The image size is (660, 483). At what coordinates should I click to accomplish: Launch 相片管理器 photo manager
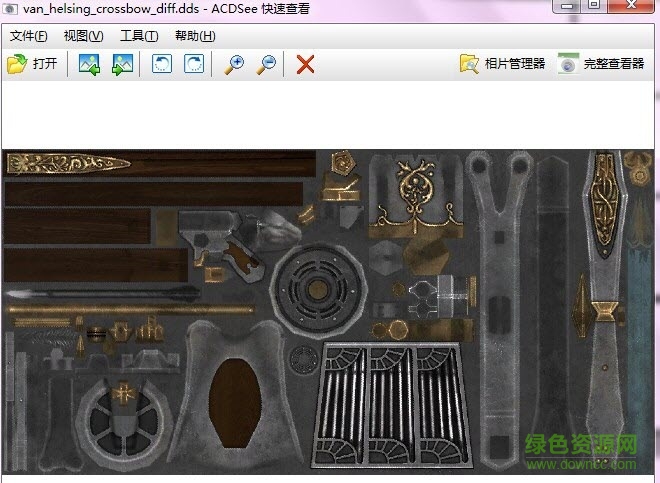[x=502, y=64]
